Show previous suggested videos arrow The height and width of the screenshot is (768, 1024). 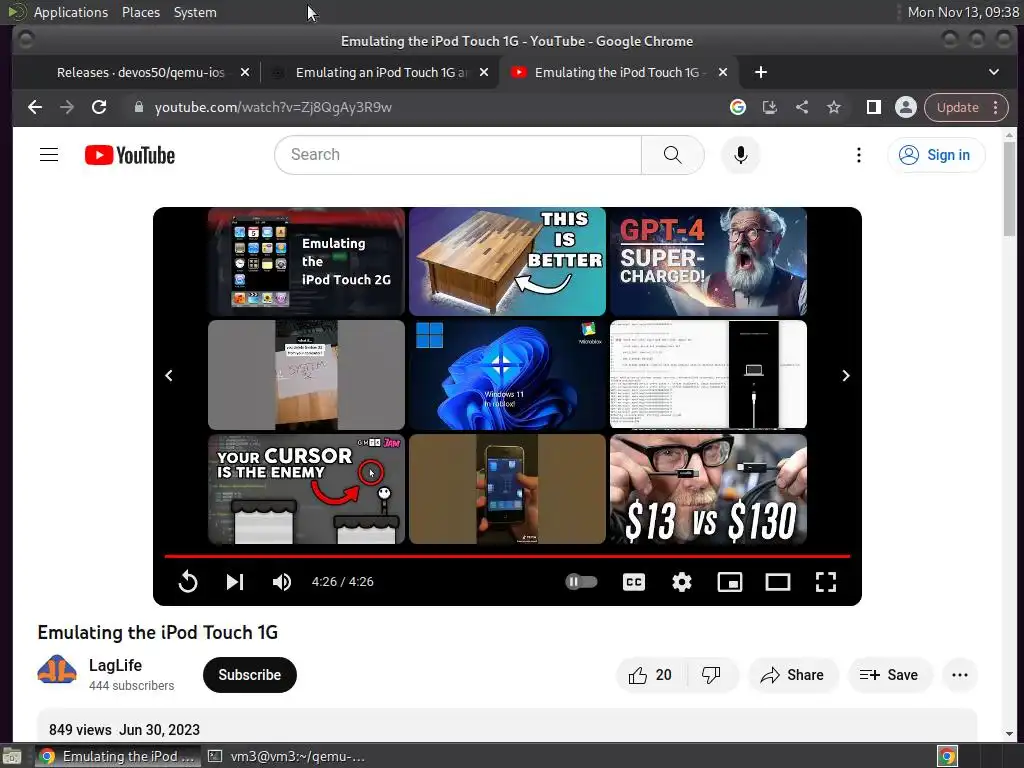169,376
